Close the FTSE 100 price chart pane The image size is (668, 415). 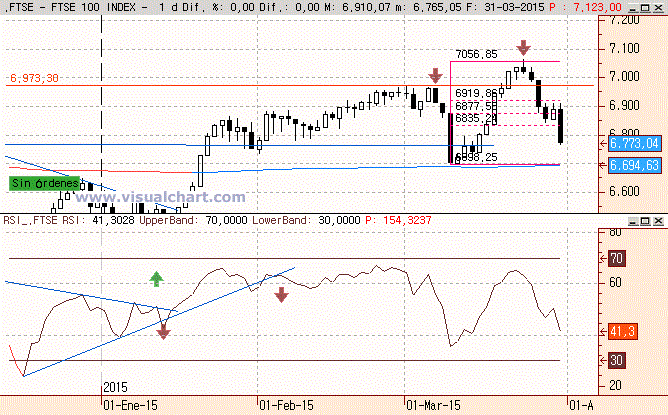tap(658, 8)
